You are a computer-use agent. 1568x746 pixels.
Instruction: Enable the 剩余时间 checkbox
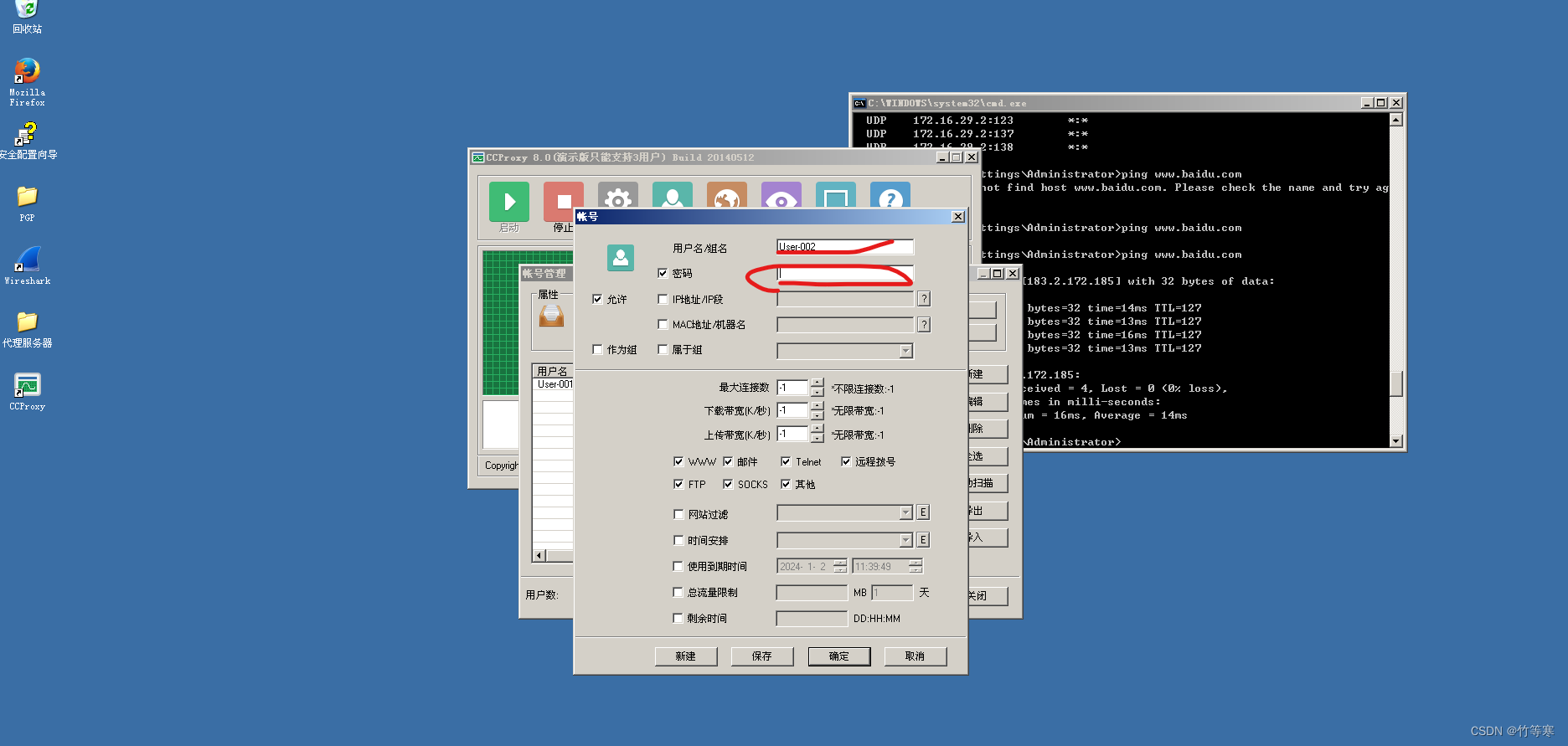tap(678, 619)
